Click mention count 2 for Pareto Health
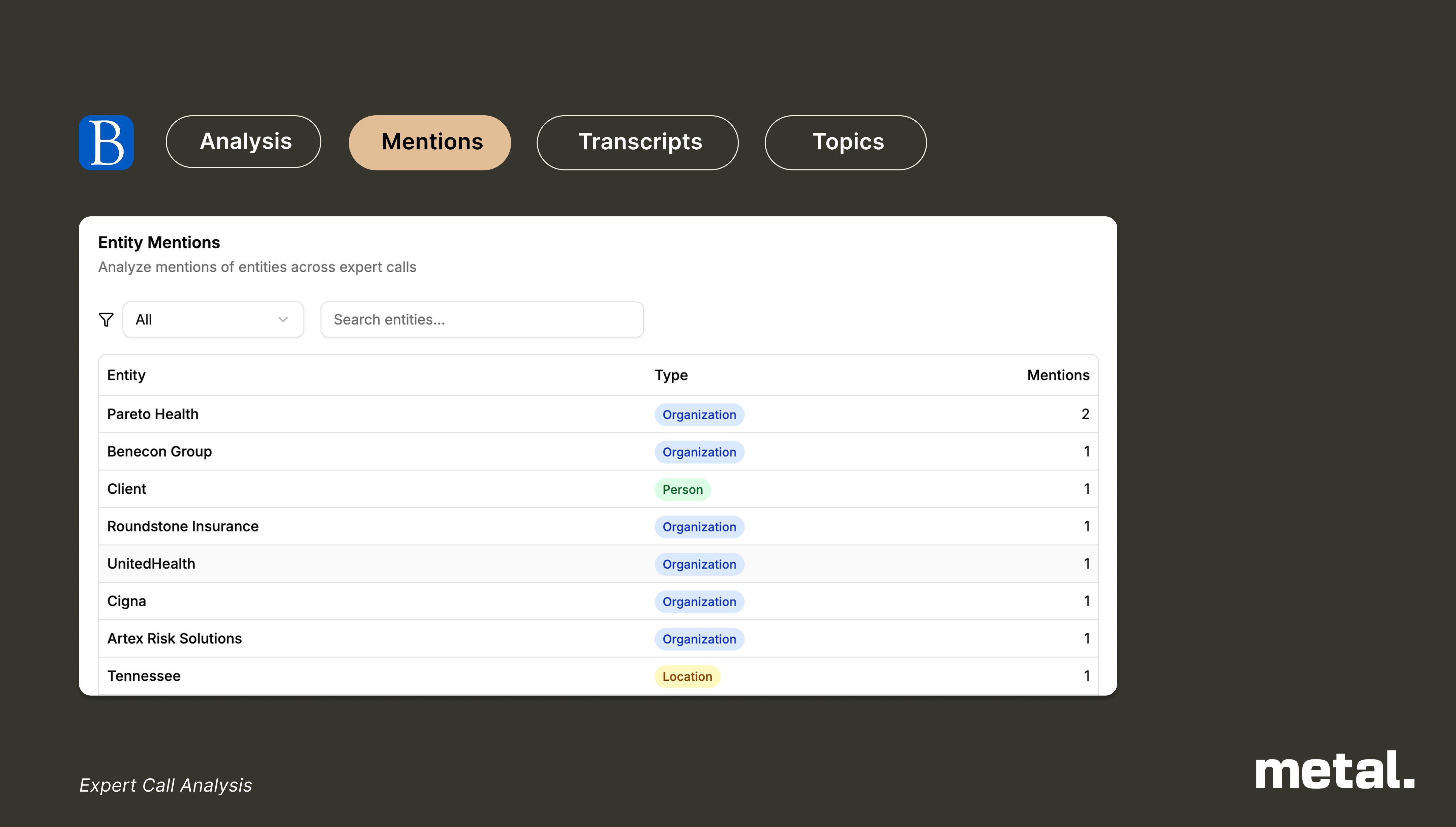The width and height of the screenshot is (1456, 827). (1085, 414)
